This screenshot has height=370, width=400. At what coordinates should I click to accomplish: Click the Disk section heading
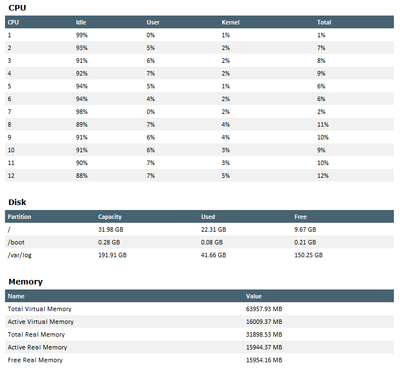[17, 202]
